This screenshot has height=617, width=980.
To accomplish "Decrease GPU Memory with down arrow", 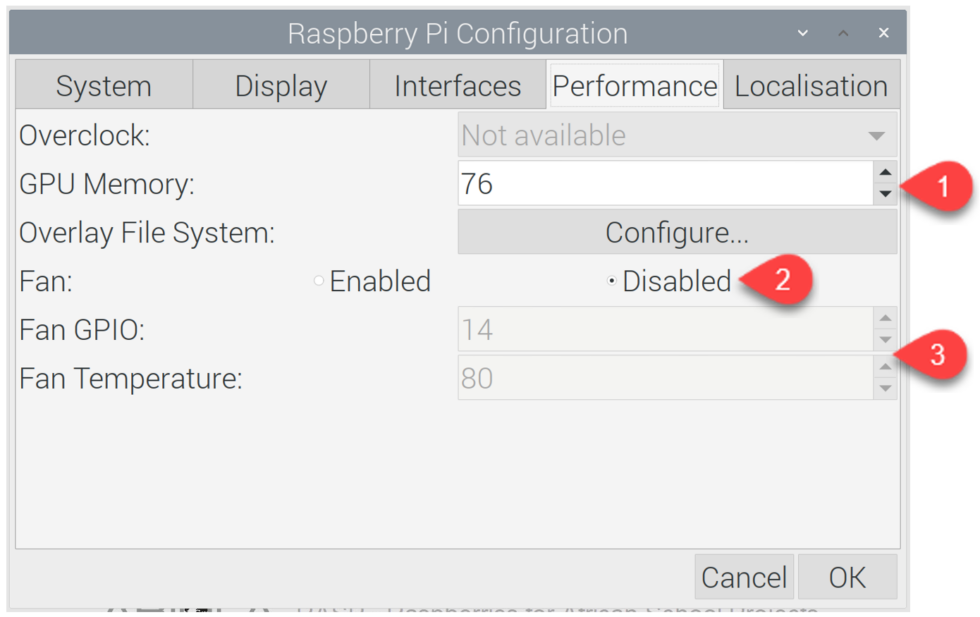I will click(x=885, y=194).
